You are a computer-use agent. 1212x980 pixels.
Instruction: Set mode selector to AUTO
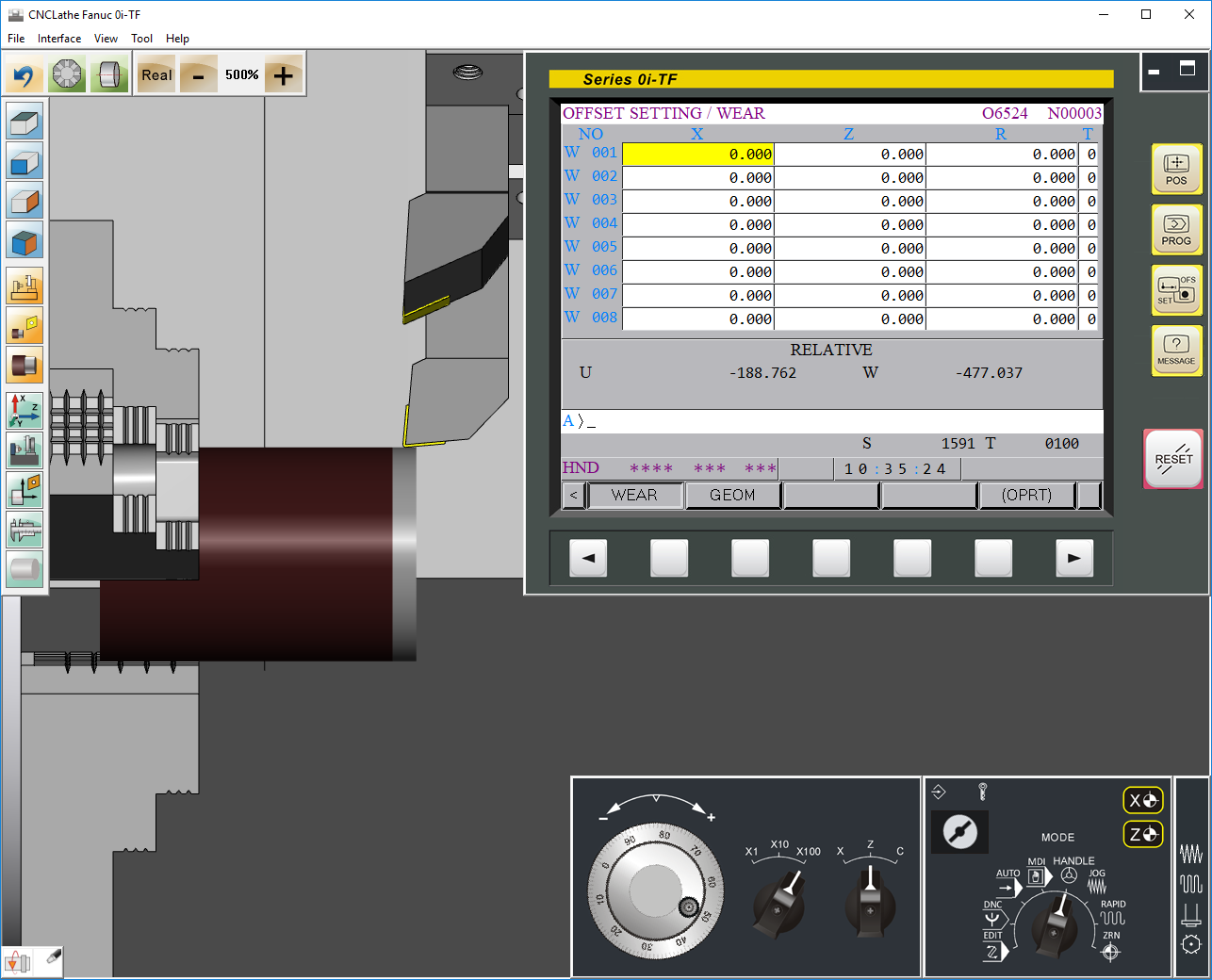point(1009,882)
